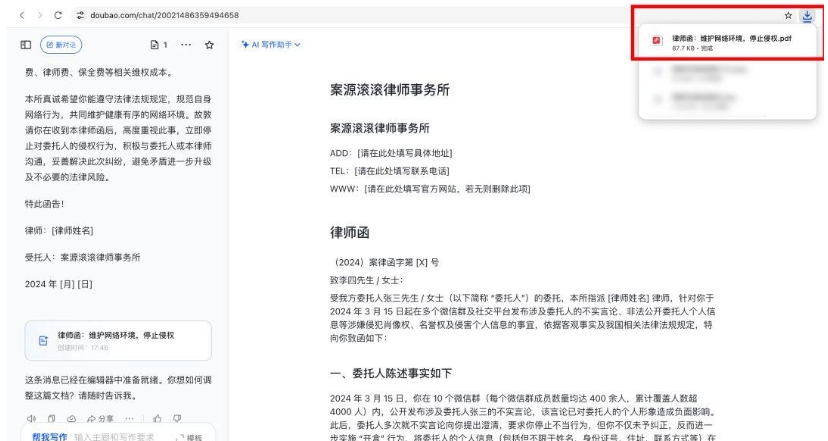Favorite this chat with the star icon

[209, 45]
